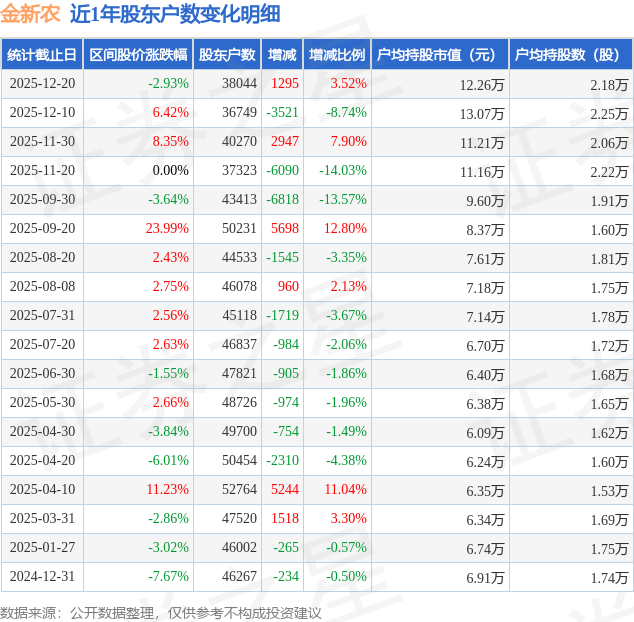This screenshot has height=622, width=634.
Task: Select the -14.03% change ratio cell
Action: coord(343,171)
